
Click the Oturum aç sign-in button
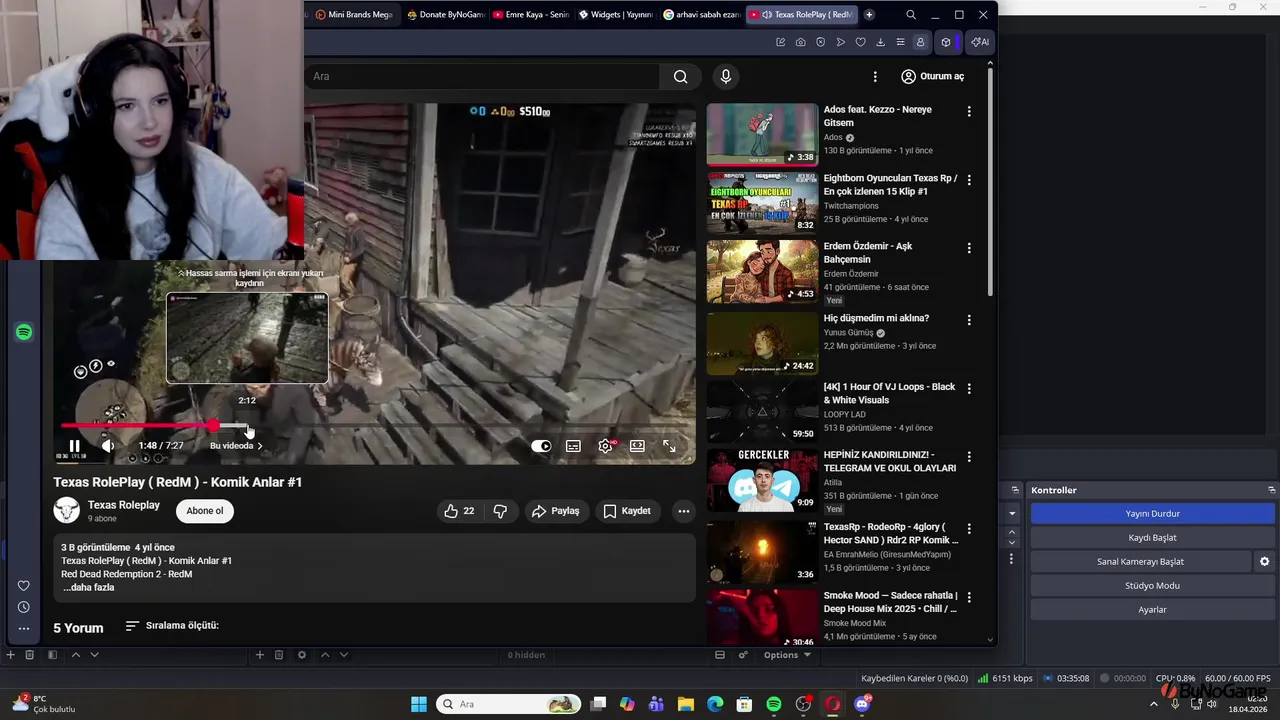pyautogui.click(x=932, y=76)
